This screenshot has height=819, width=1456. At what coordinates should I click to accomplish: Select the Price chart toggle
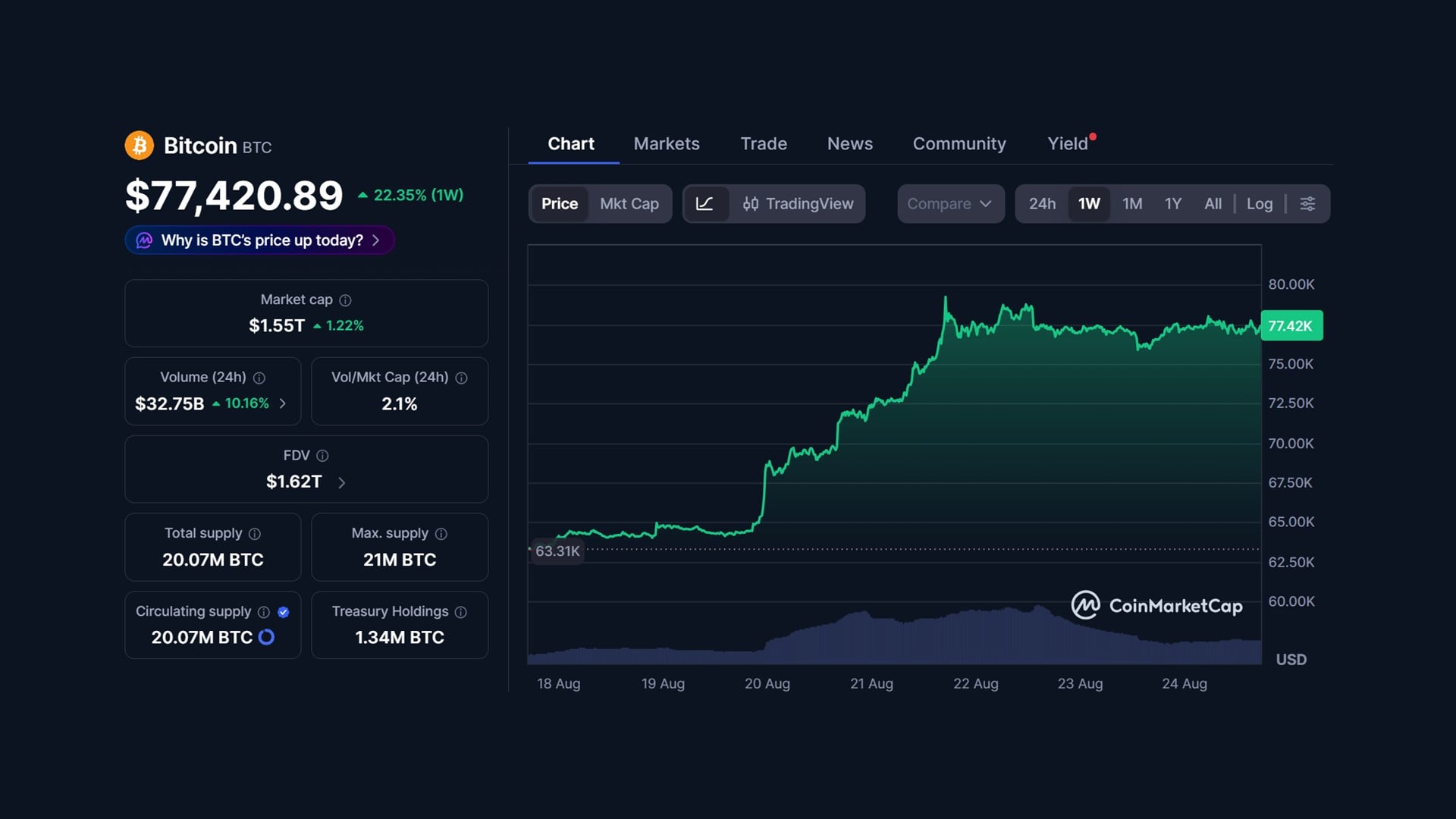[x=560, y=204]
